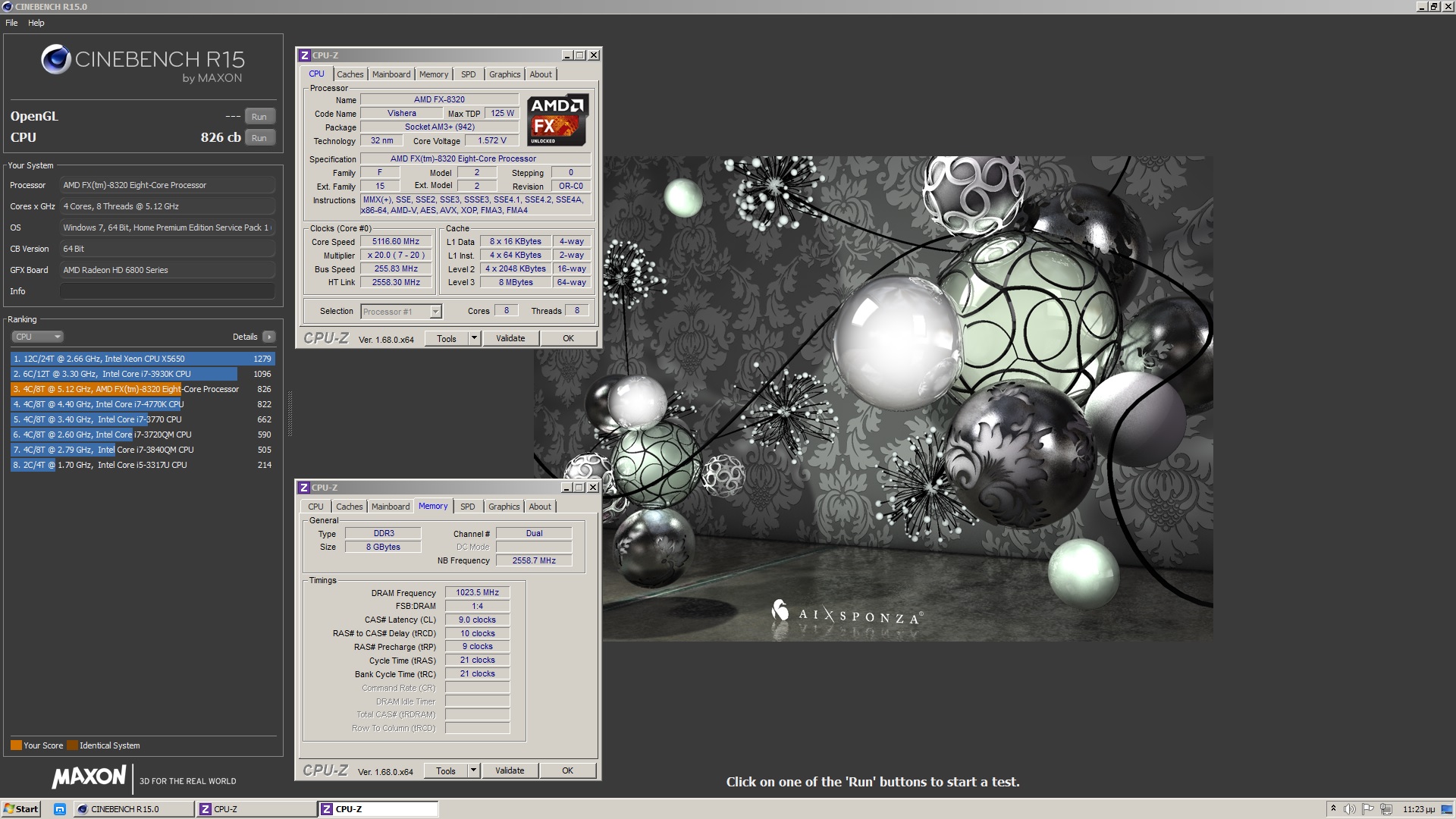The image size is (1456, 819).
Task: Click Tools button in upper CPU-Z
Action: (x=447, y=339)
